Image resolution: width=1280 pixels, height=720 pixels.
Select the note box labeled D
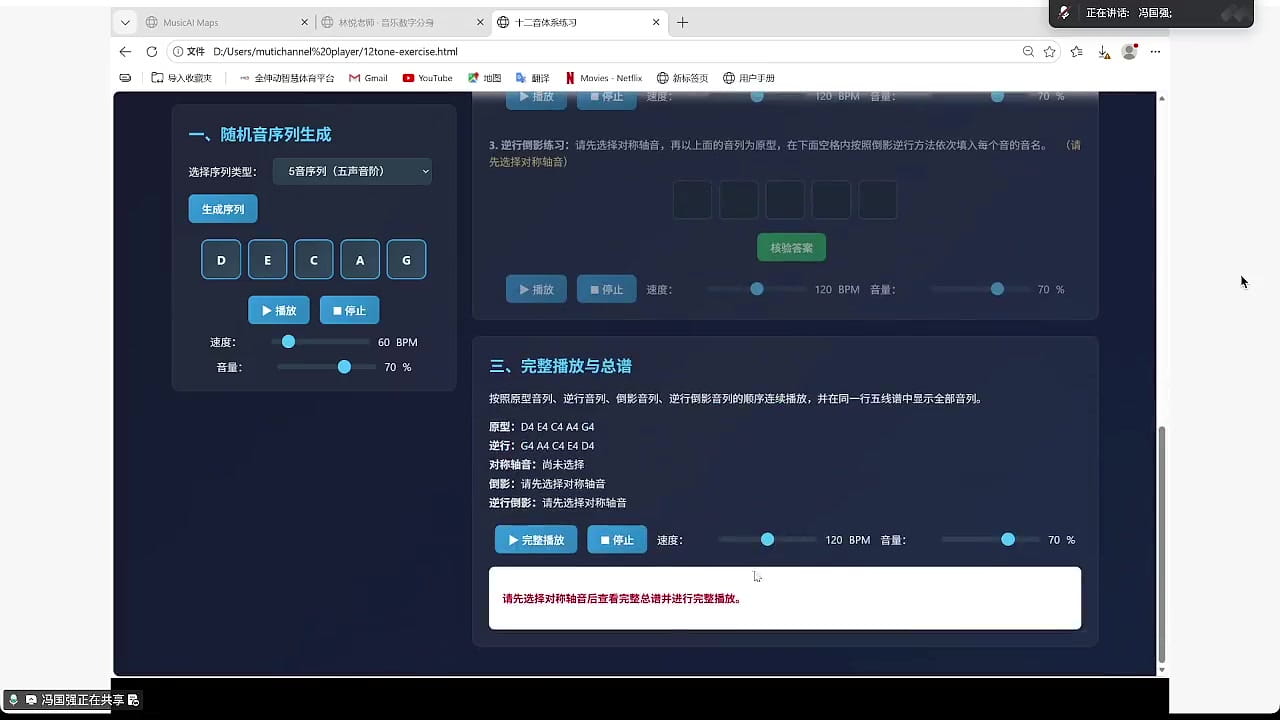click(221, 260)
